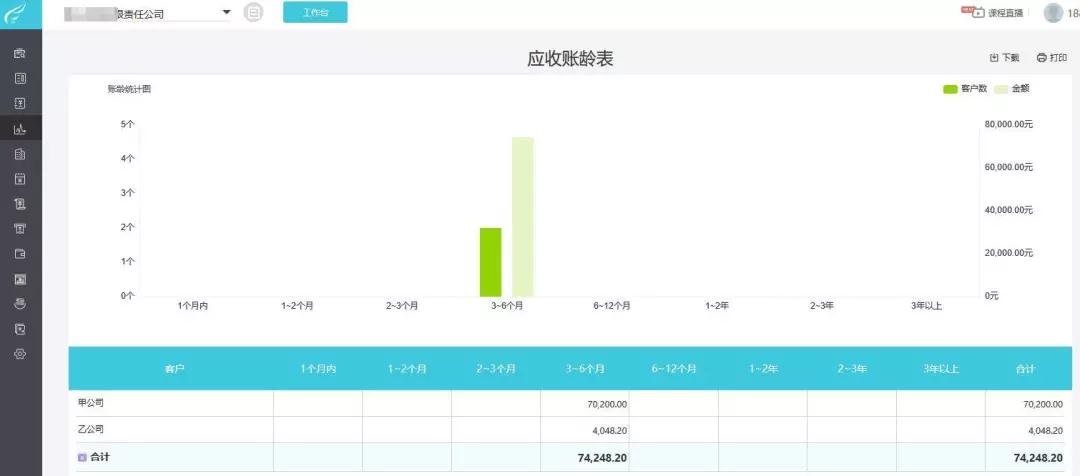Open the calendar icon in sidebar
1080x476 pixels.
(x=20, y=179)
